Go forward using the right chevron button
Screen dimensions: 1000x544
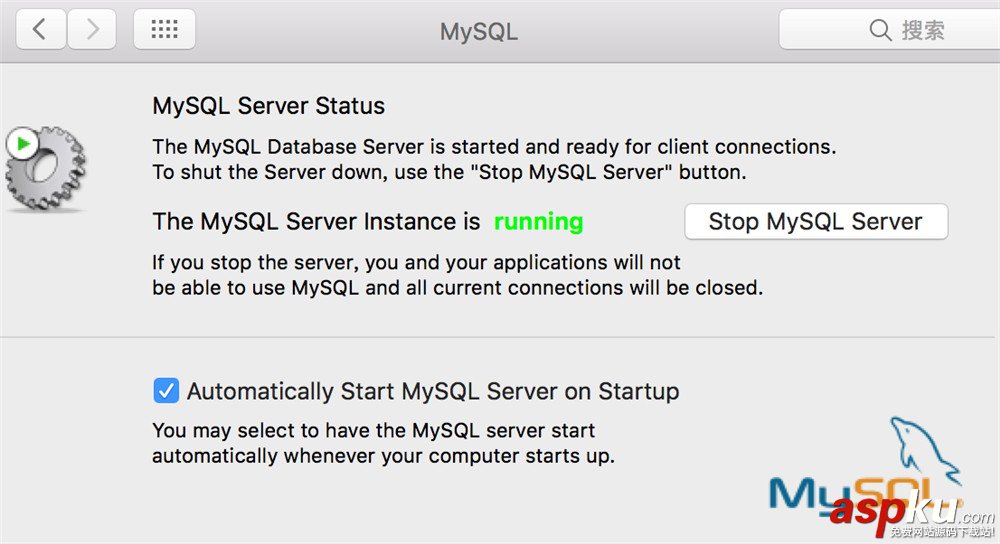[93, 30]
